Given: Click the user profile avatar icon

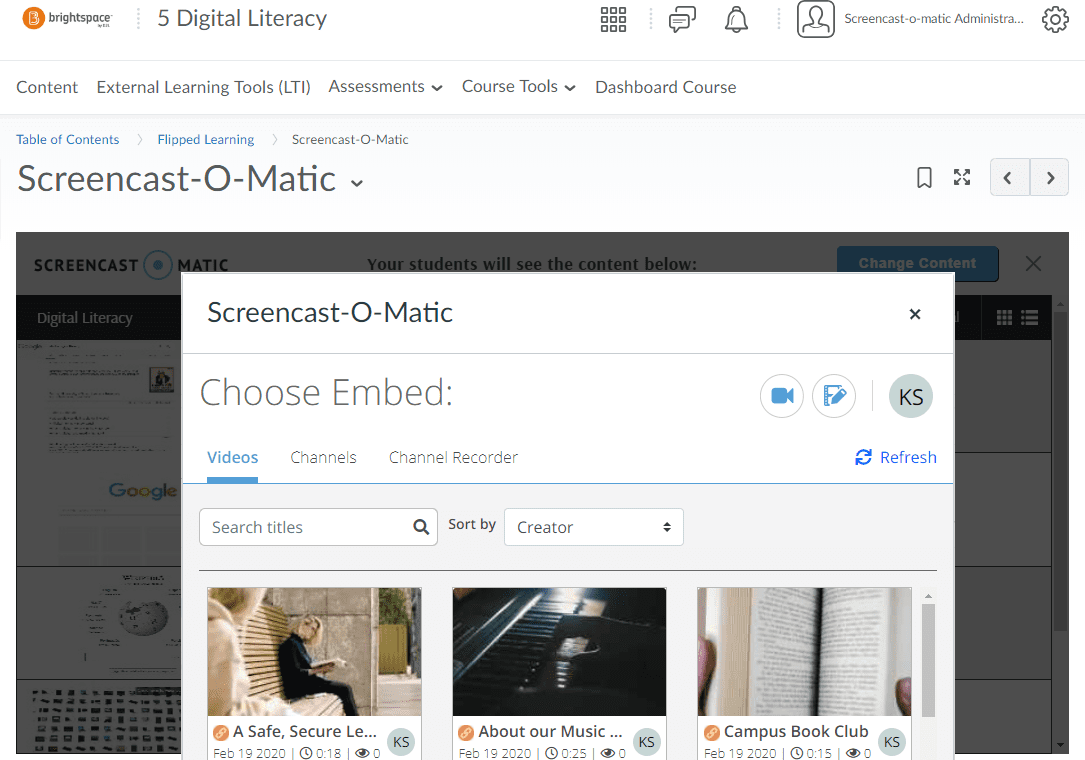Looking at the screenshot, I should pyautogui.click(x=816, y=19).
